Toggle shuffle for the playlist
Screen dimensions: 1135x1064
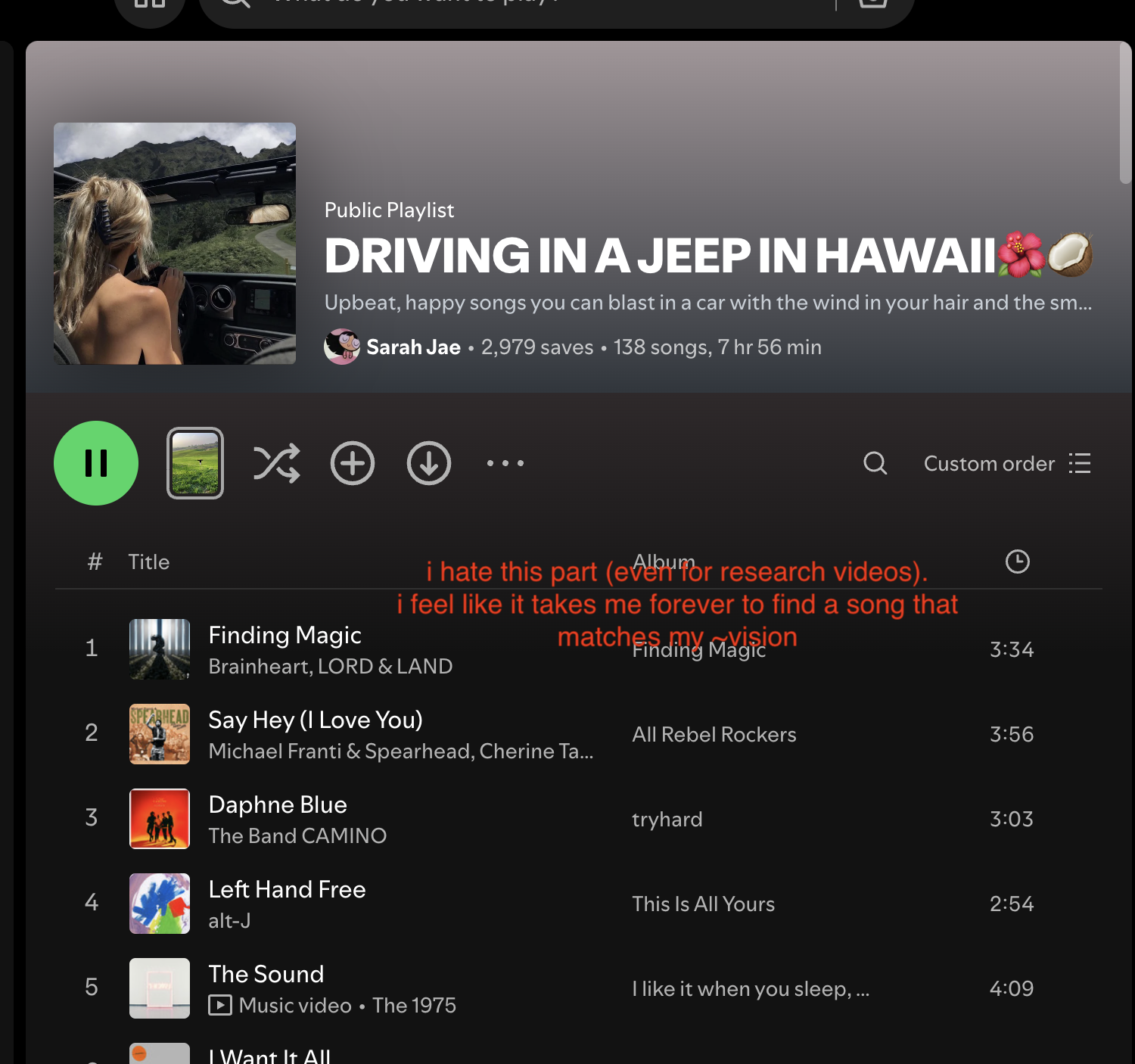click(x=276, y=463)
